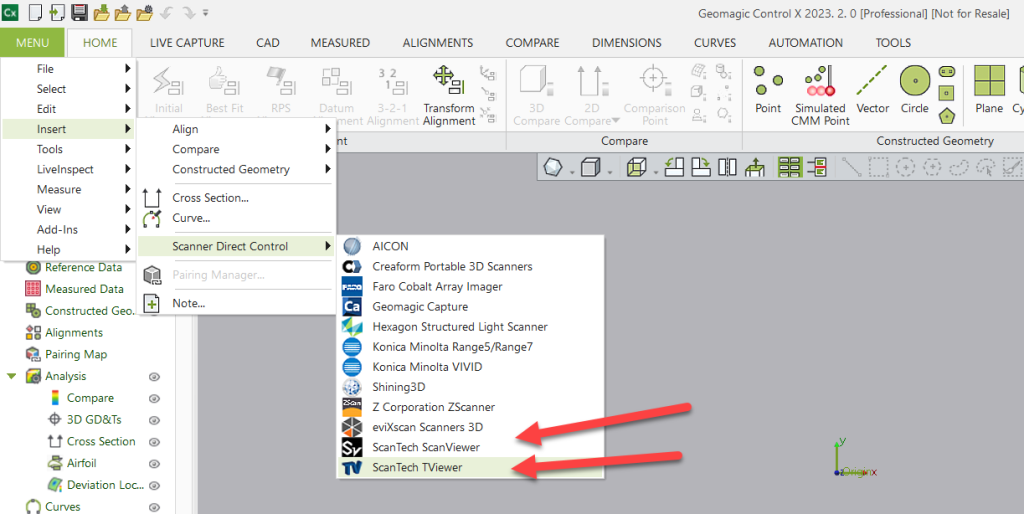Click the green MENU button
Viewport: 1024px width, 514px height.
pyautogui.click(x=32, y=42)
